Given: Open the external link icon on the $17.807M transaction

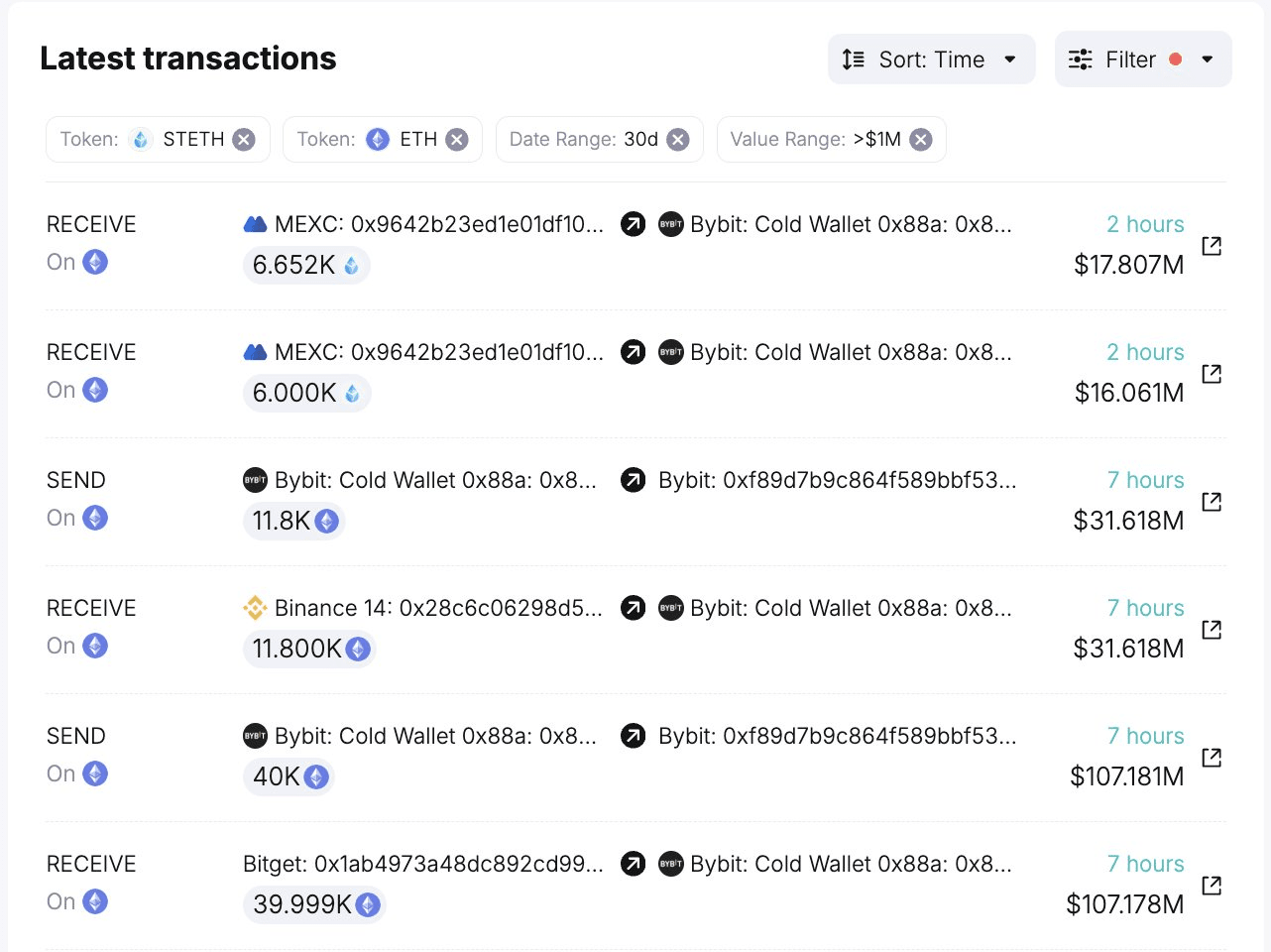Looking at the screenshot, I should [x=1211, y=247].
